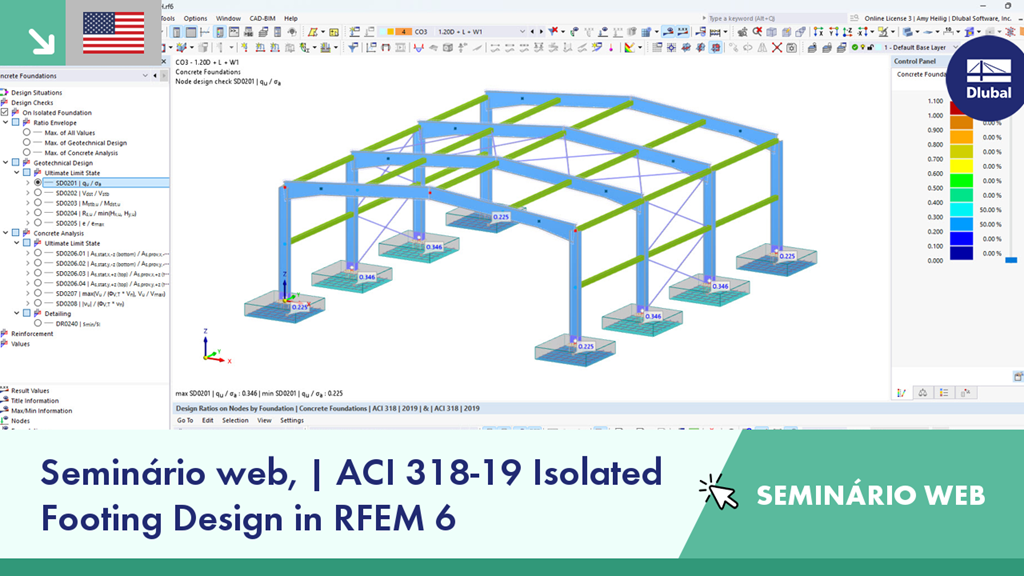Click the bright green 0.600 legend swatch
Viewport: 1024px width, 576px height.
(x=961, y=180)
